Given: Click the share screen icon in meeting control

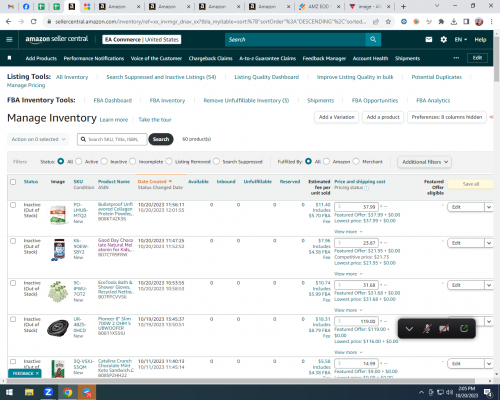Looking at the screenshot, I should coord(464,329).
